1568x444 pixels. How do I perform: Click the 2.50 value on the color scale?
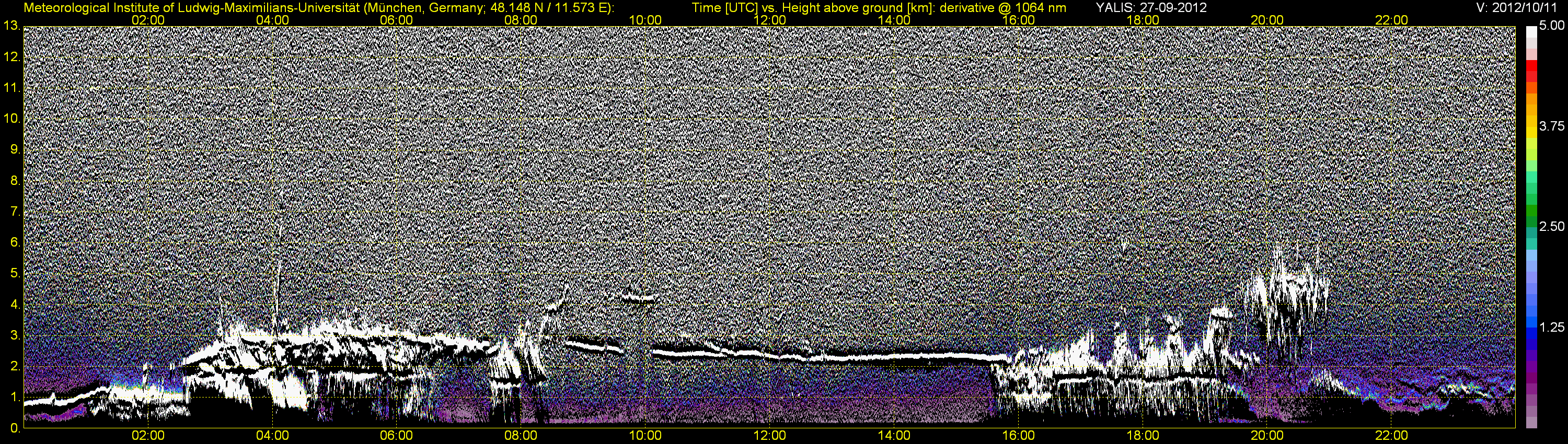point(1552,227)
